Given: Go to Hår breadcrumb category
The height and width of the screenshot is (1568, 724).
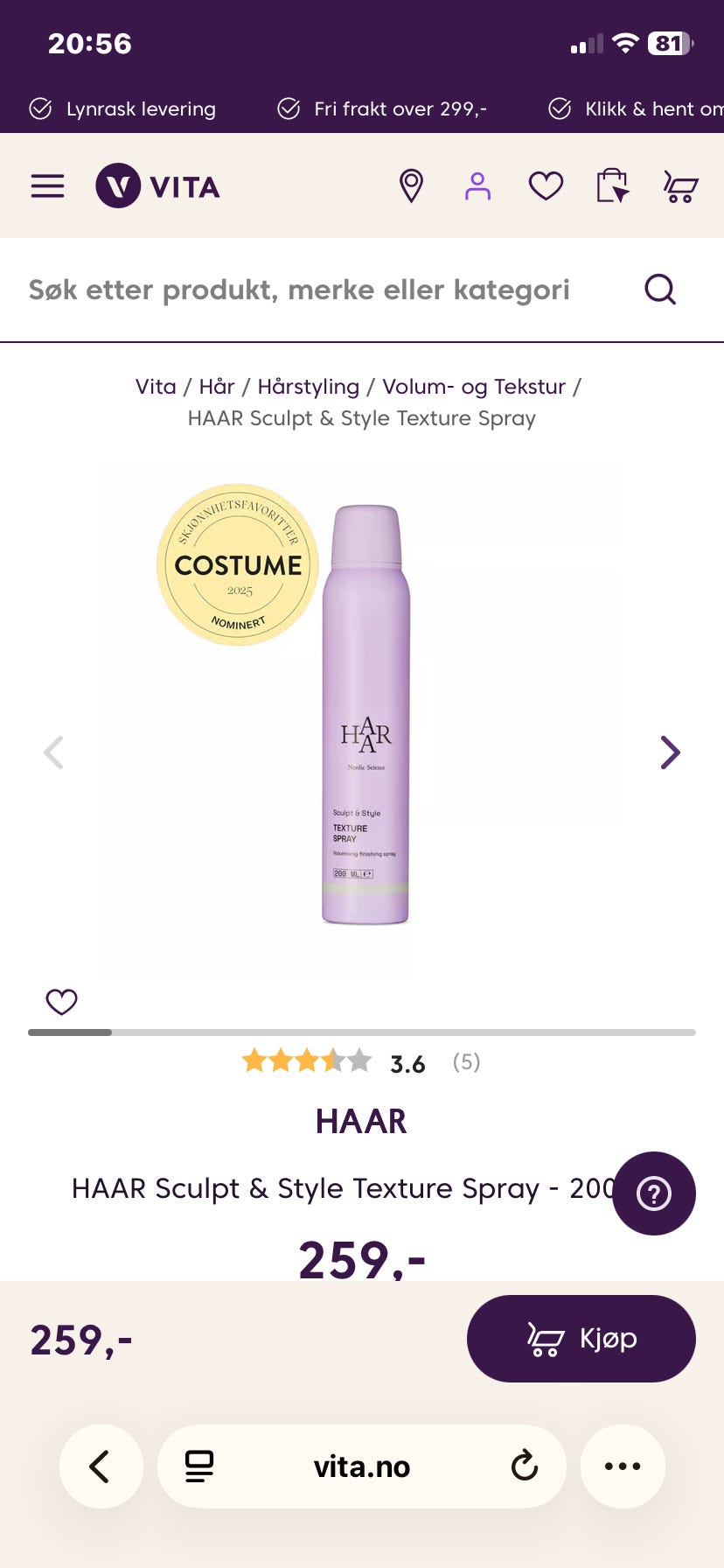Looking at the screenshot, I should 217,386.
